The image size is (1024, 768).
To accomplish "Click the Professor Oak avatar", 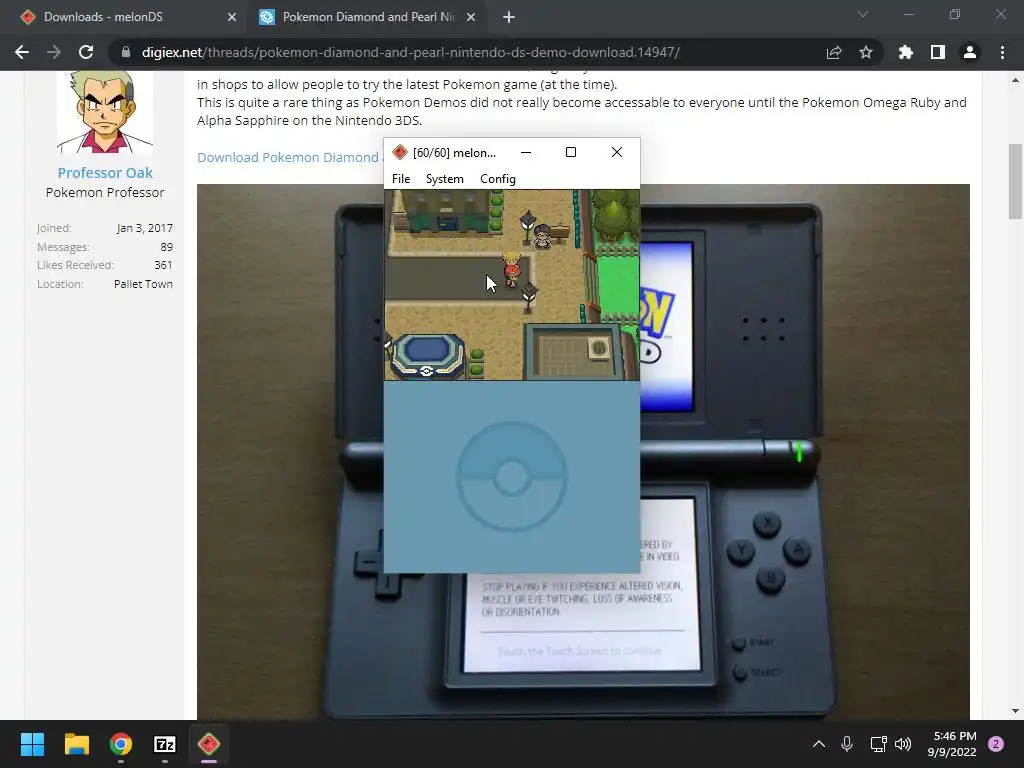I will tap(105, 112).
